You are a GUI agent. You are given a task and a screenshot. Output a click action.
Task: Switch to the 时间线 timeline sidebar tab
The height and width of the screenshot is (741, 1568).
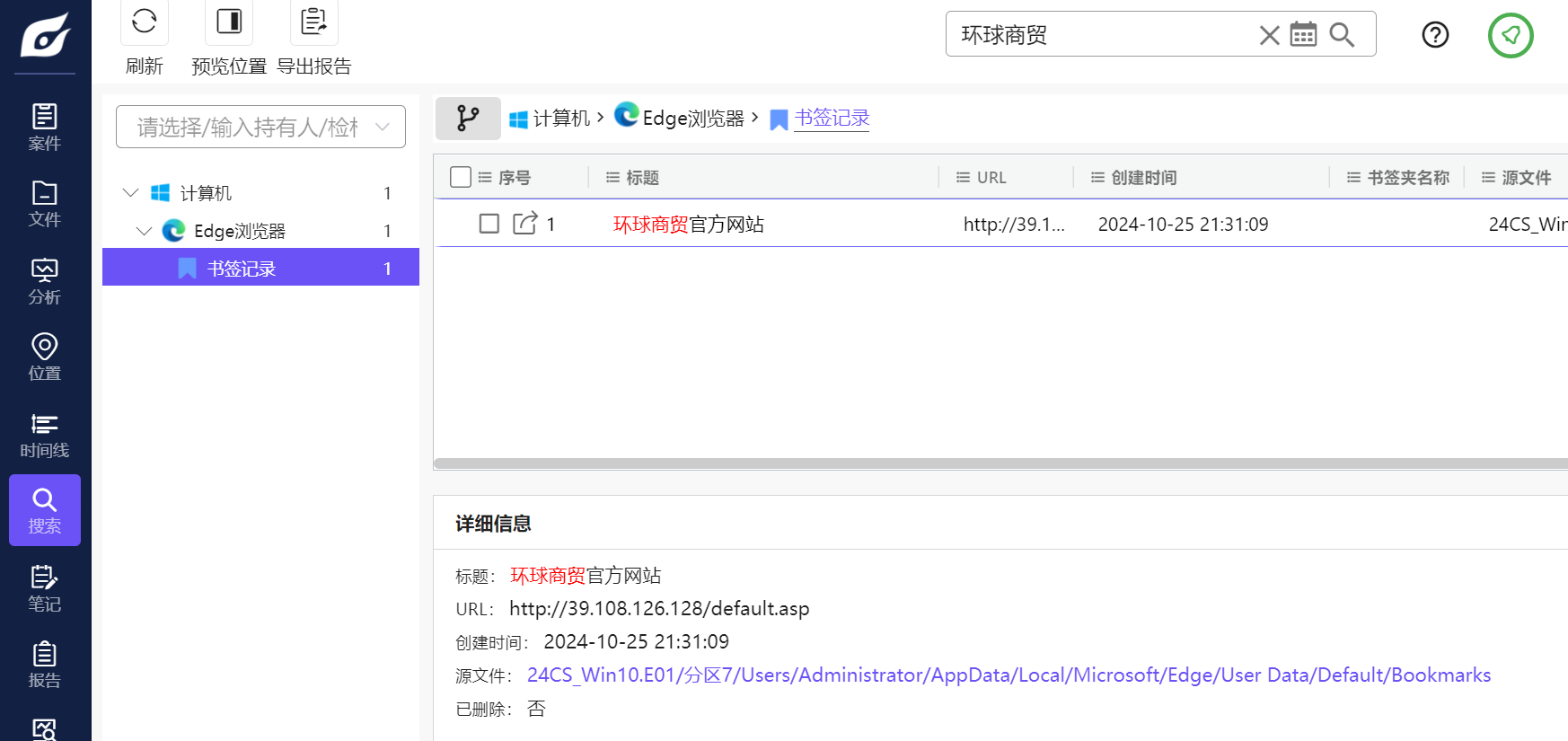coord(44,435)
